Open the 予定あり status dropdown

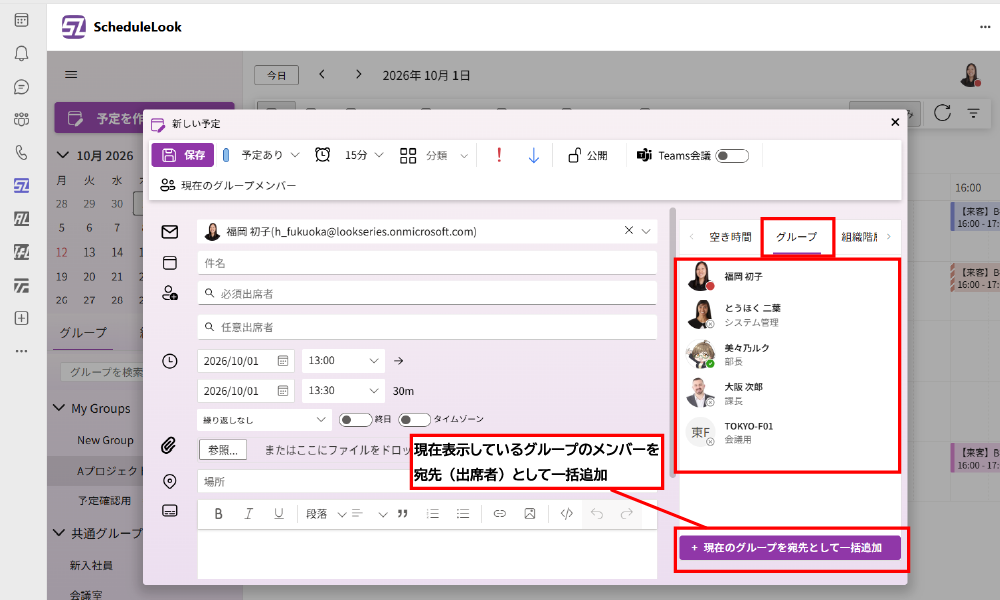[x=270, y=155]
